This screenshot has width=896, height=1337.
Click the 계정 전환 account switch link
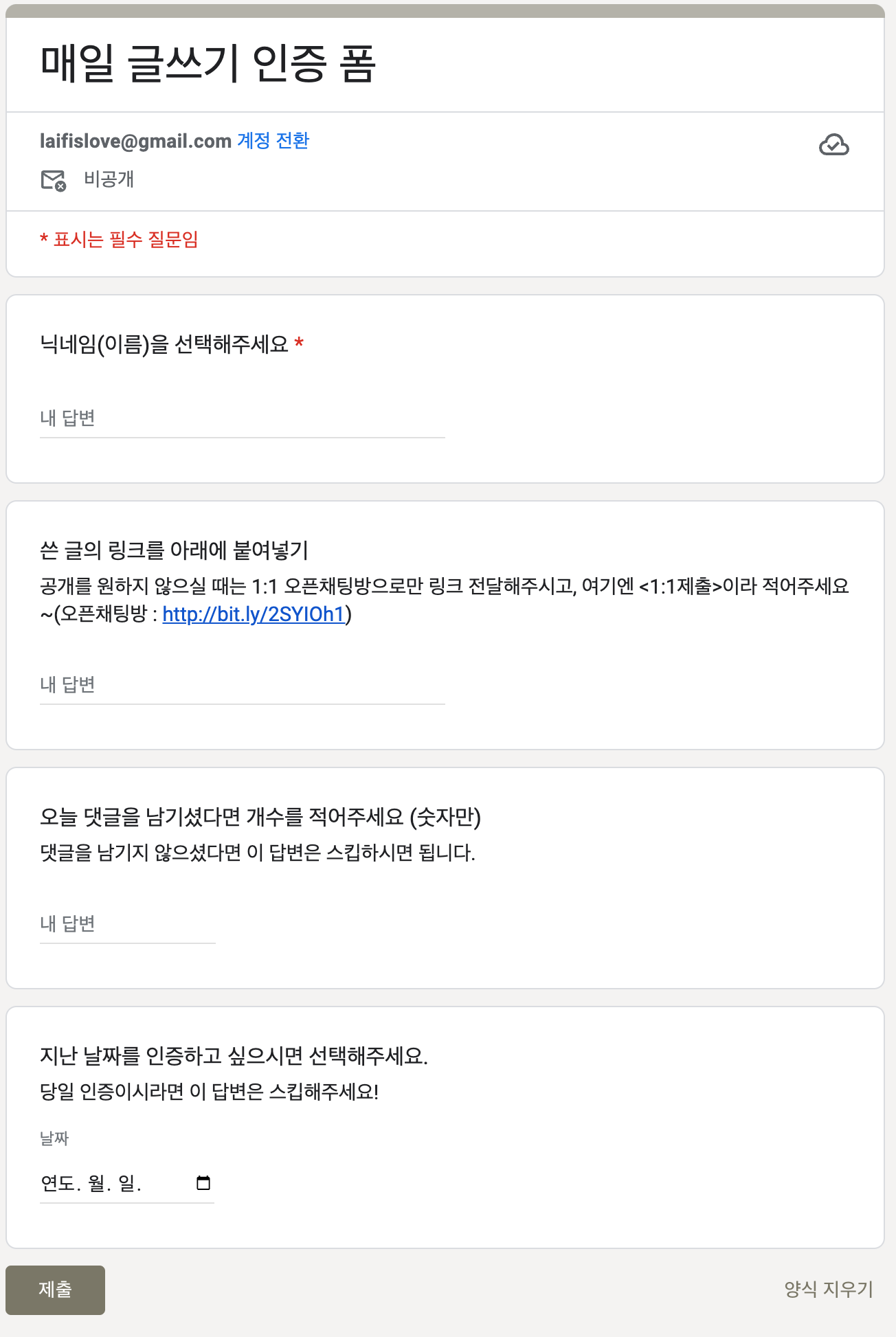pos(273,141)
